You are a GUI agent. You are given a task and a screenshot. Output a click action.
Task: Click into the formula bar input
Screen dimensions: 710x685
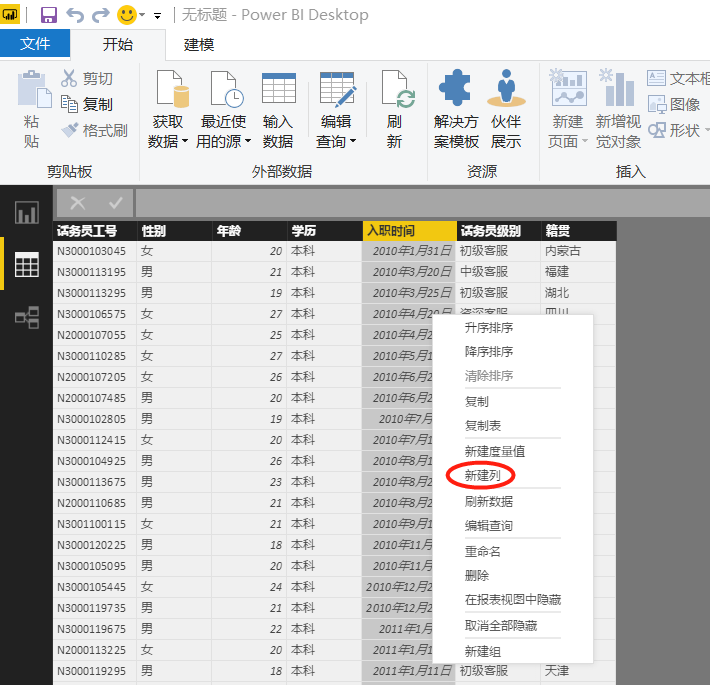(x=422, y=203)
